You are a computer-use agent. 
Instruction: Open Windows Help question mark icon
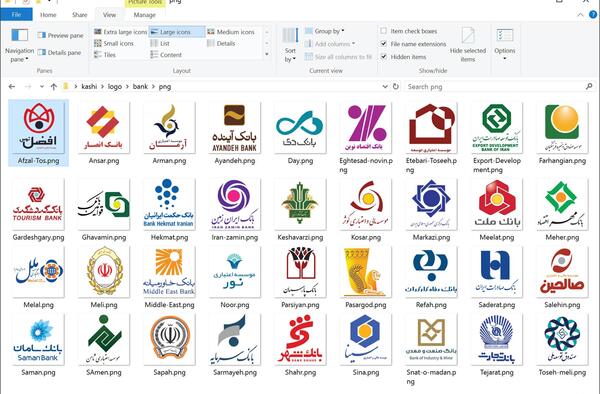[593, 15]
